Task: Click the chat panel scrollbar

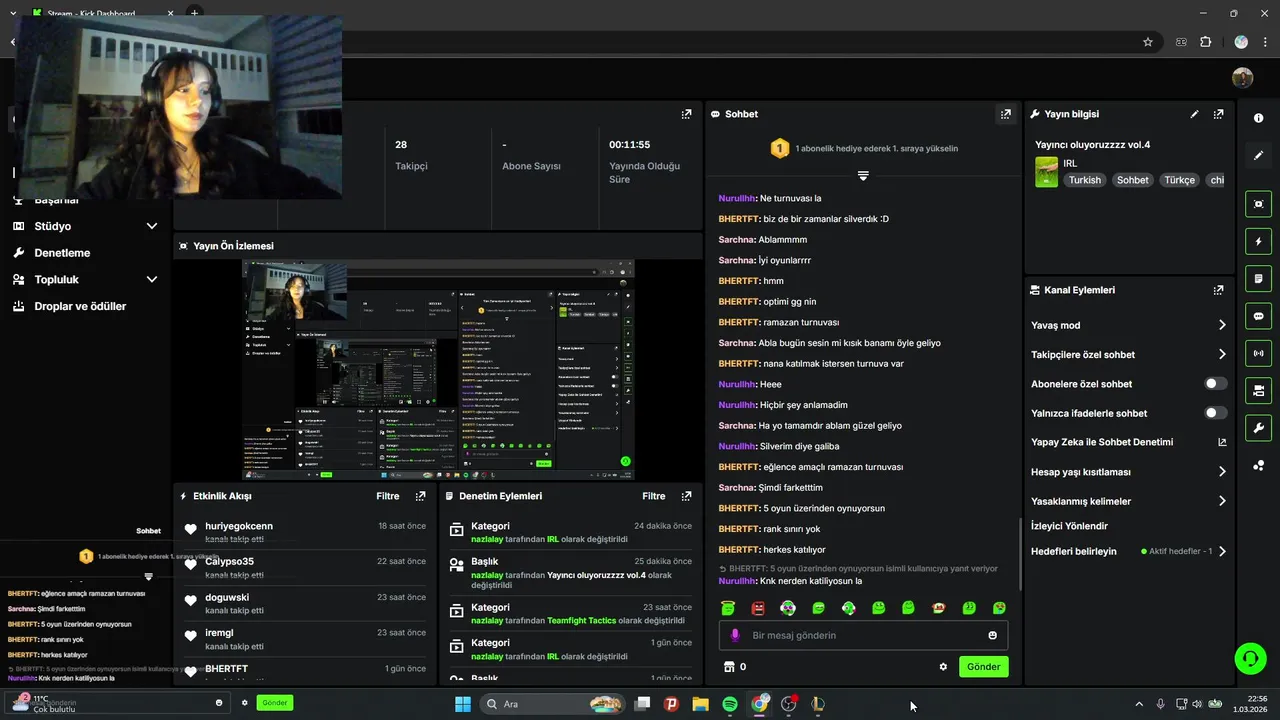Action: 1019,553
